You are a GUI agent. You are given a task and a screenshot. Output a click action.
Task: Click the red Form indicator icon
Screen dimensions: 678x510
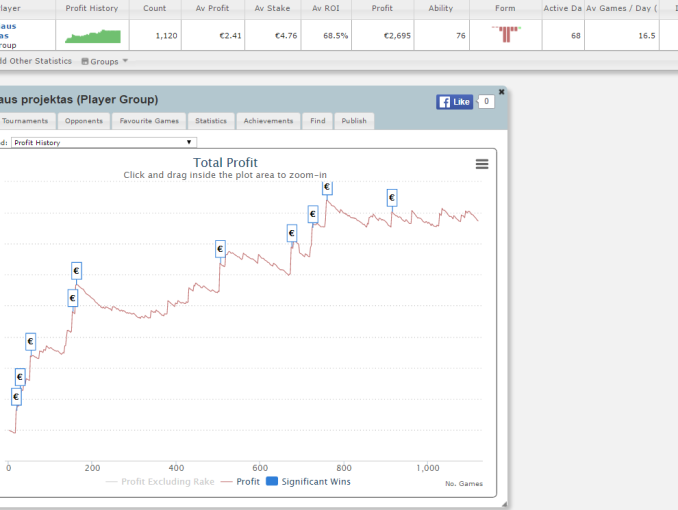pyautogui.click(x=506, y=36)
